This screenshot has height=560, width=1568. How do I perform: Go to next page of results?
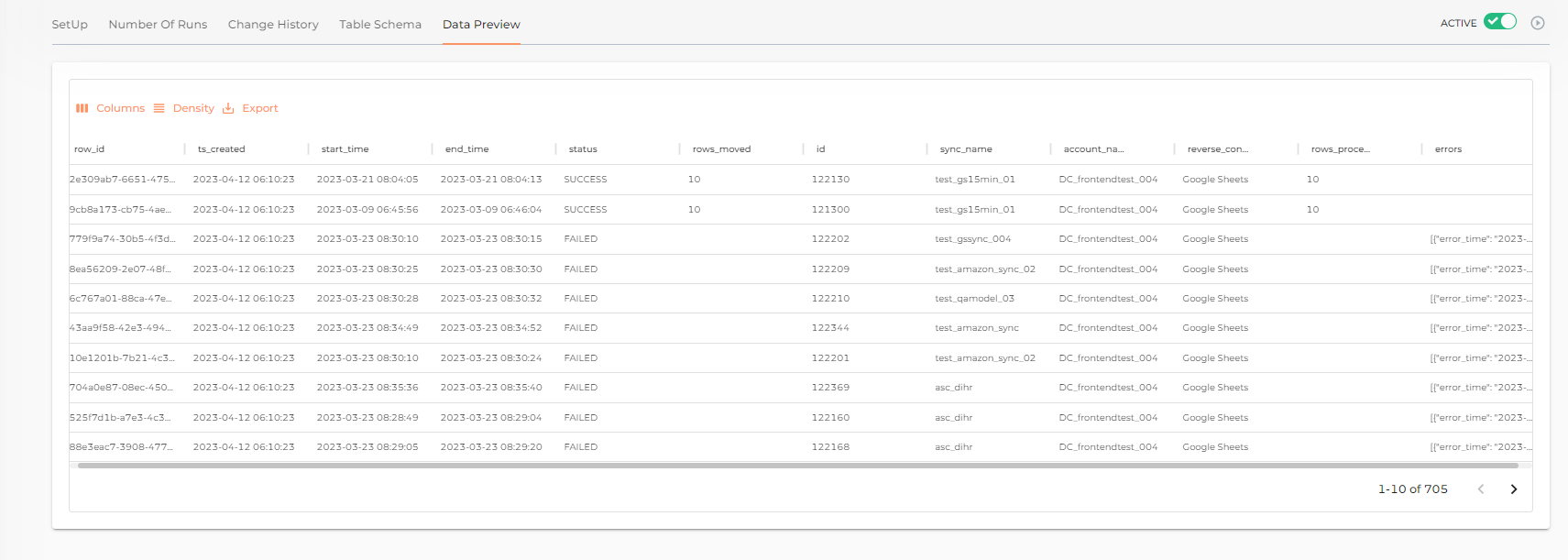click(1514, 489)
